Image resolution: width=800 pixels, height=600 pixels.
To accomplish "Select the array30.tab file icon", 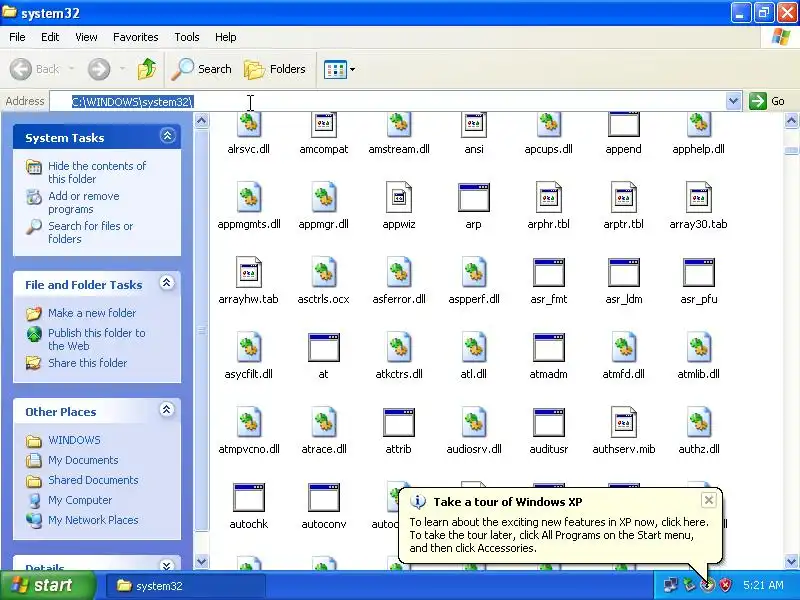I will coord(699,198).
